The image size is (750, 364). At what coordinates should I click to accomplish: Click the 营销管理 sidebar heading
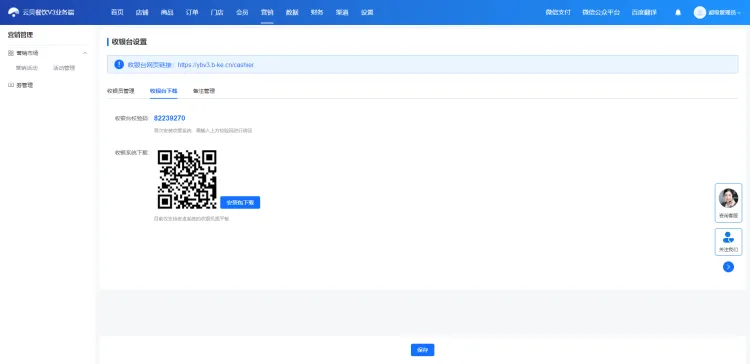pyautogui.click(x=20, y=35)
